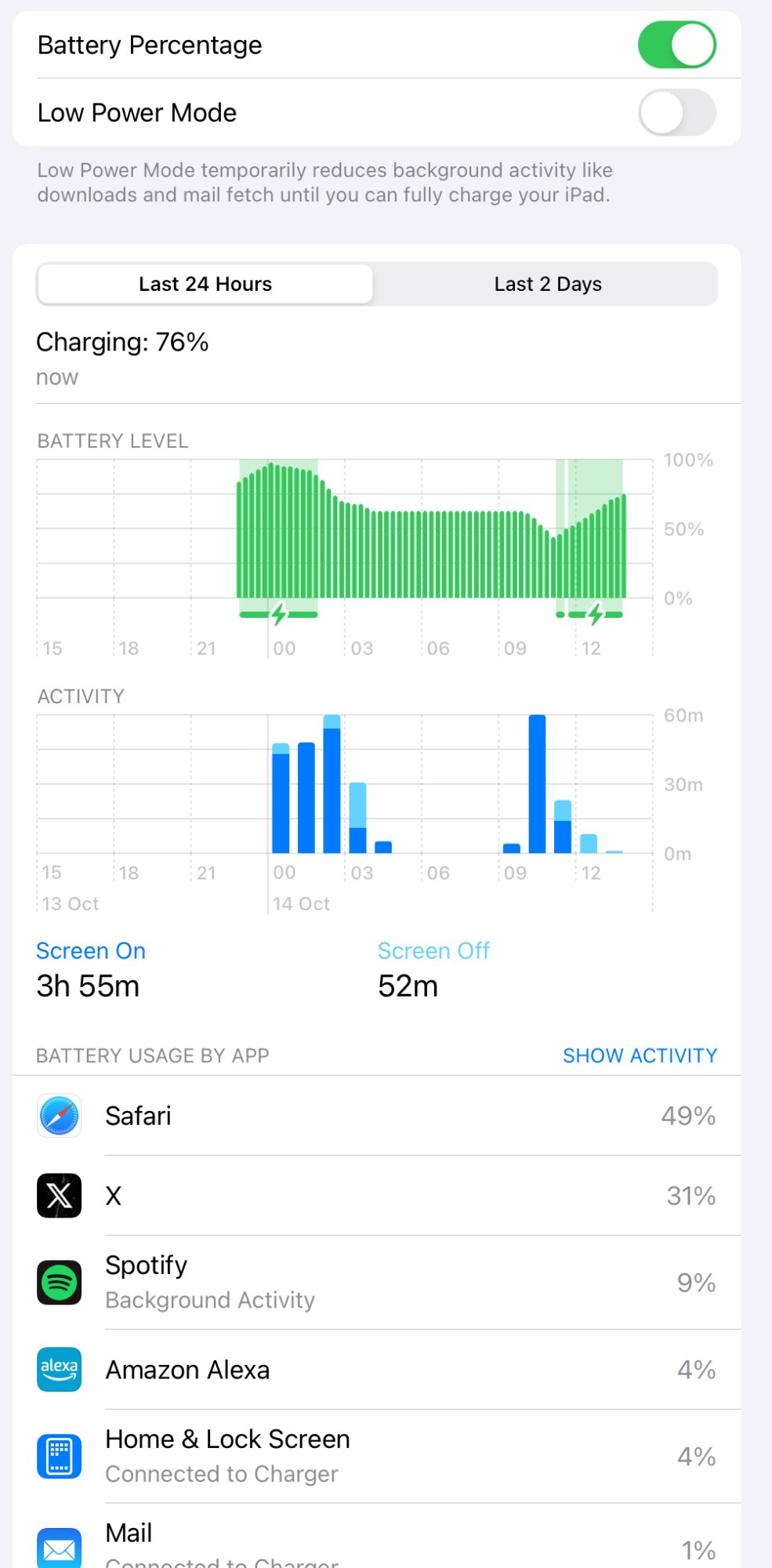This screenshot has width=772, height=1568.
Task: Enable Low Power Mode
Action: (677, 112)
